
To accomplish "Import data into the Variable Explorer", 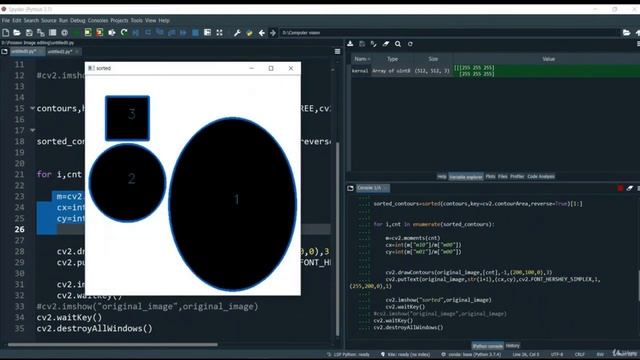I will coord(350,44).
